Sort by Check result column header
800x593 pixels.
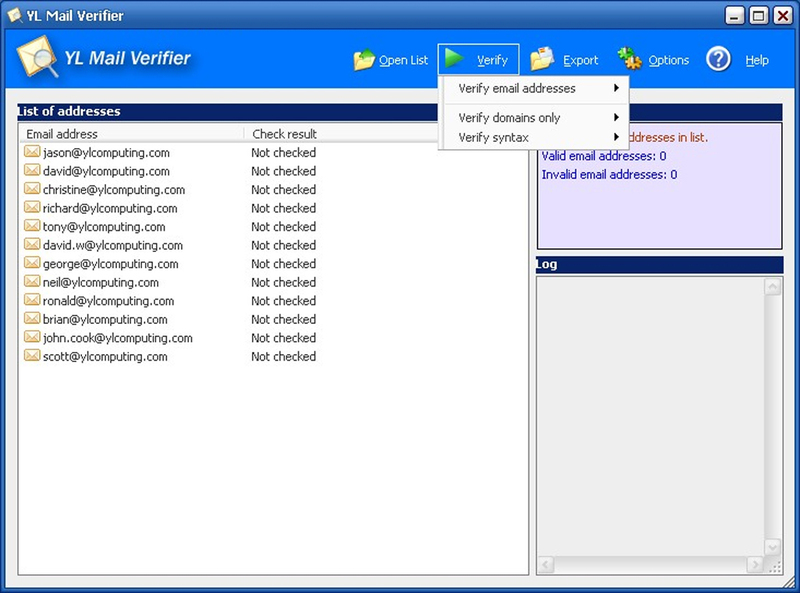point(285,134)
